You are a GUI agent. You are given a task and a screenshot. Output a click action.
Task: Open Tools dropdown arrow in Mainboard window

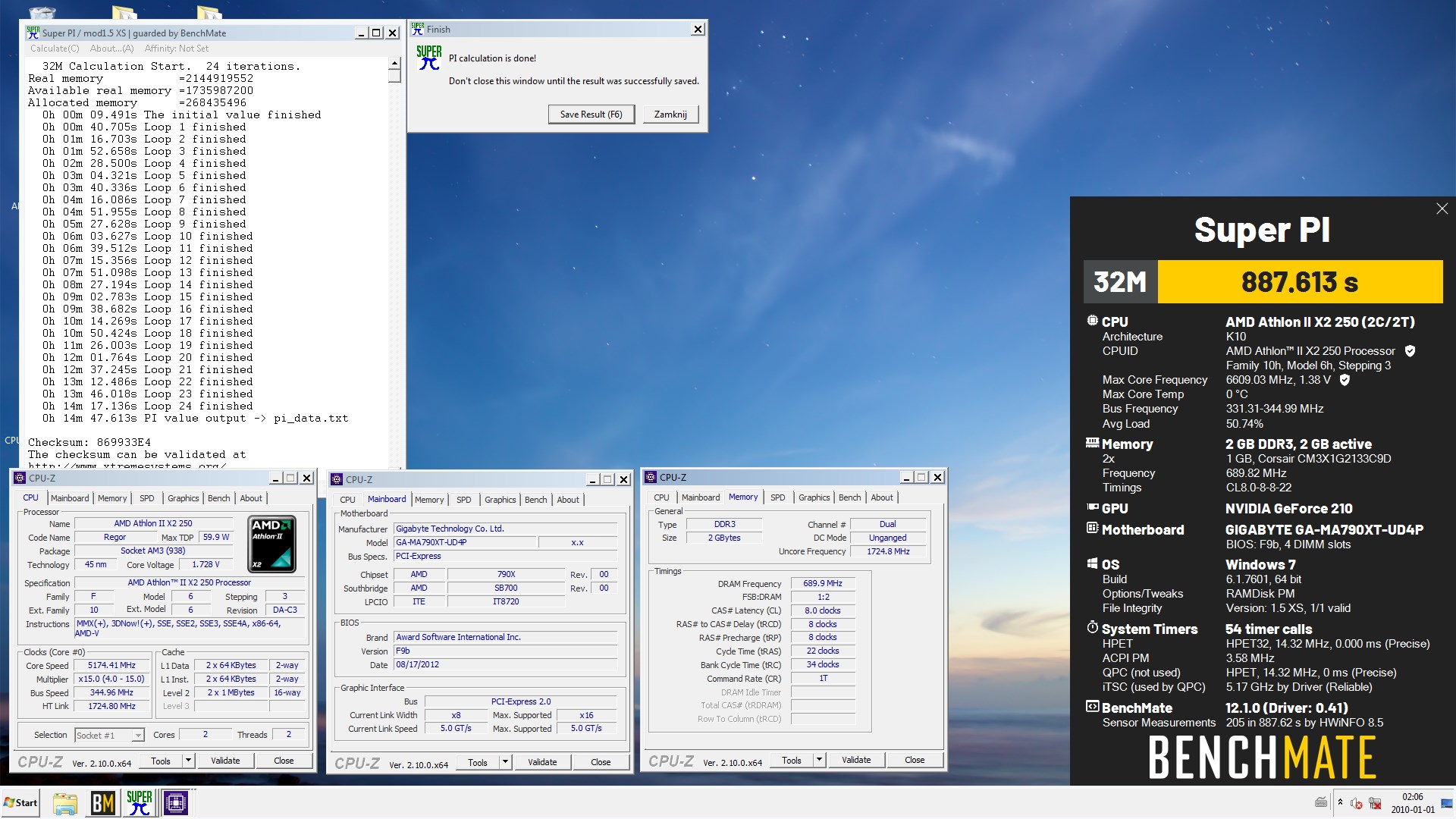point(505,762)
